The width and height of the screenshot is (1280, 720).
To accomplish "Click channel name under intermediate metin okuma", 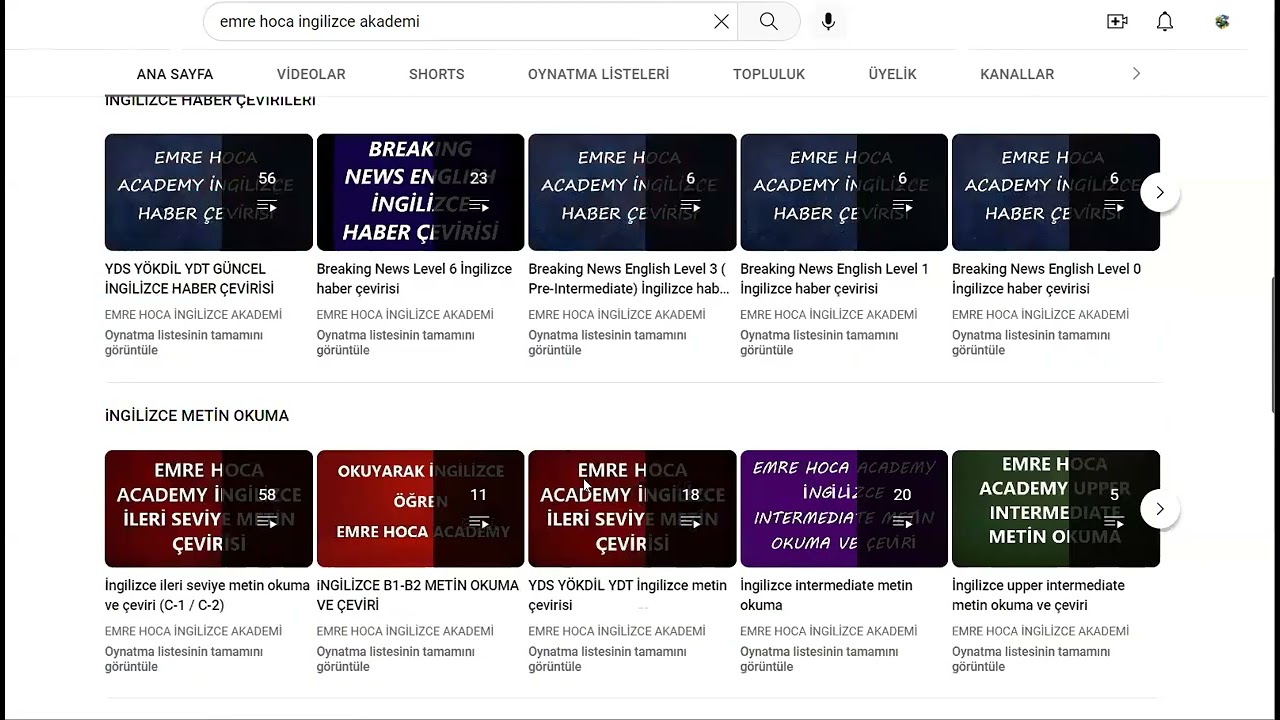I will [x=829, y=631].
